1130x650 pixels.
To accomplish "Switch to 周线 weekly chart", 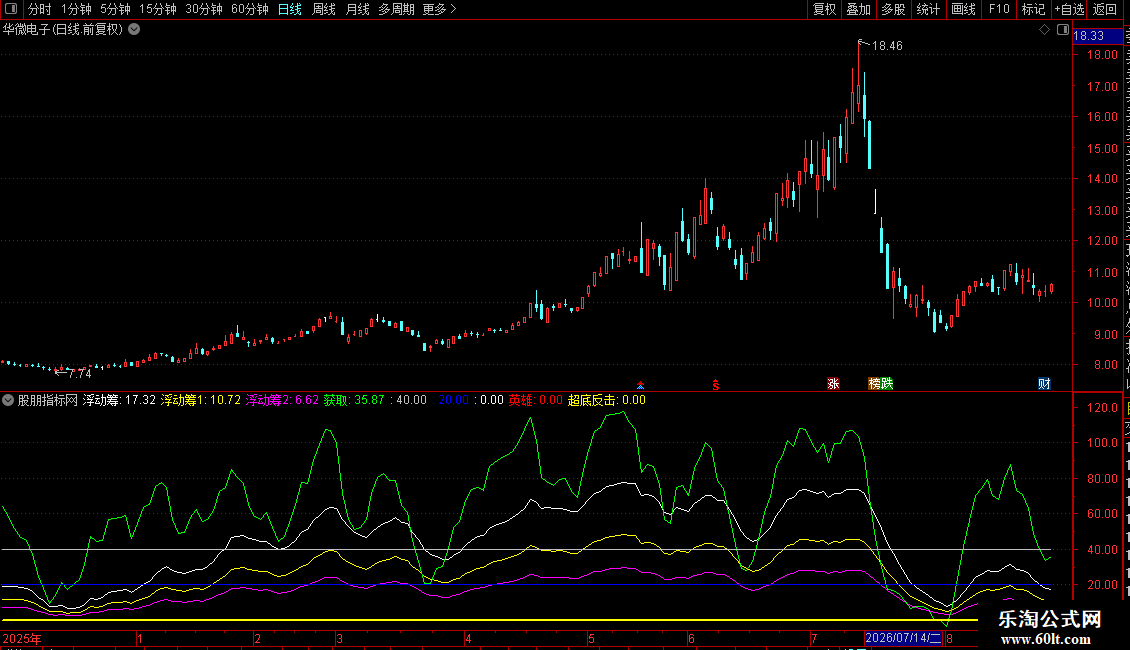I will click(324, 9).
